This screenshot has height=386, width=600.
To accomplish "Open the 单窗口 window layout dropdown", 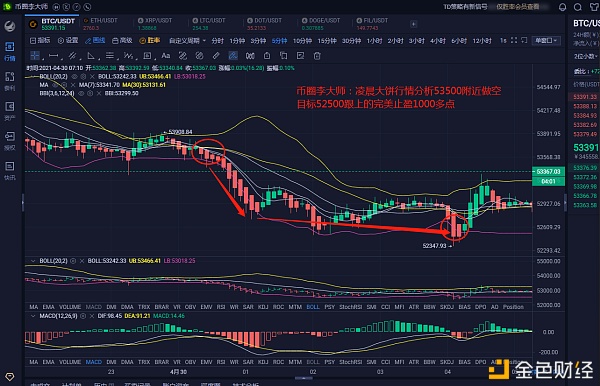I will click(546, 41).
